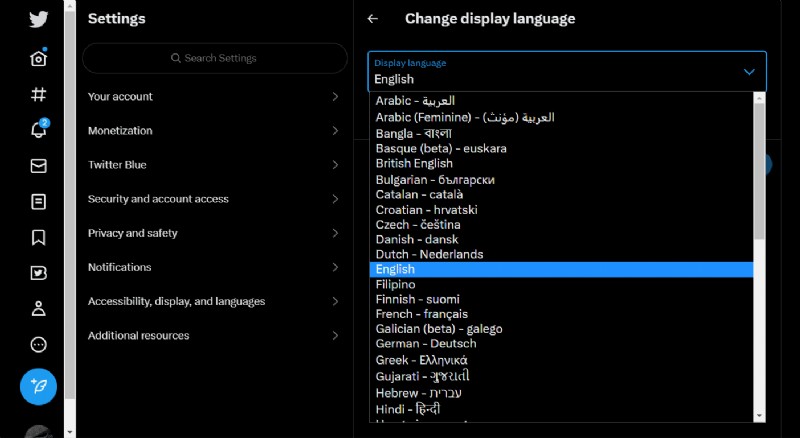Viewport: 800px width, 438px height.
Task: Open Notifications bell icon
Action: 38,129
